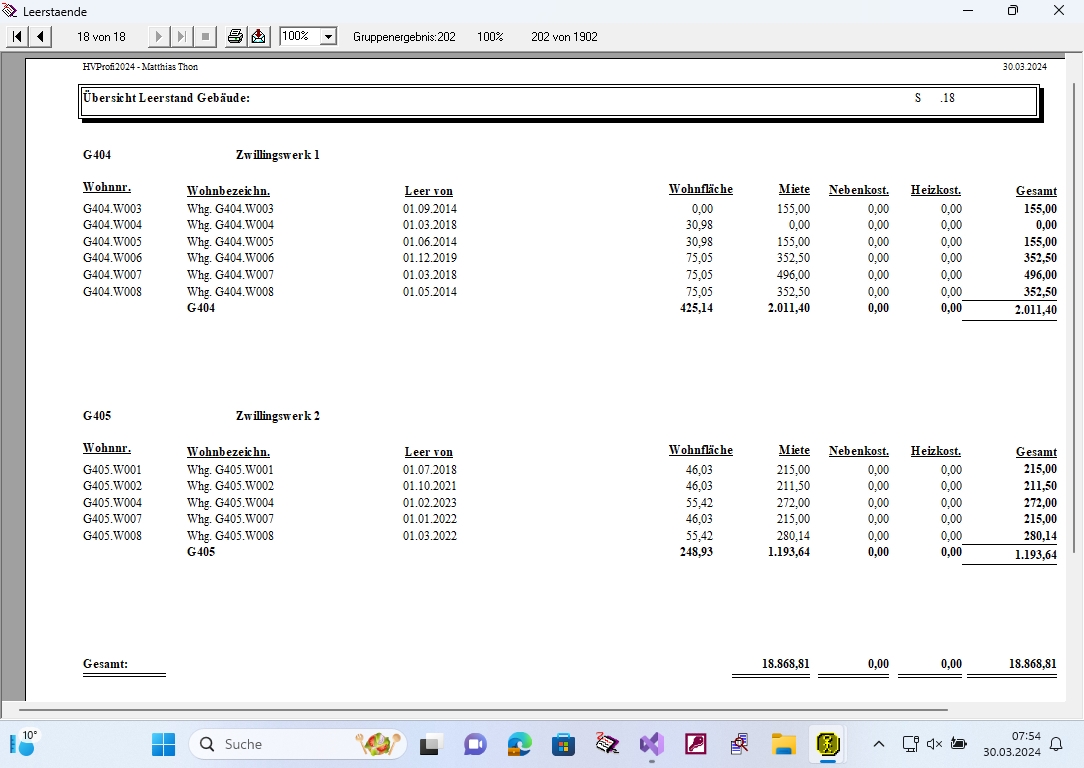Click the yellow HVProfi taskbar icon

pos(828,744)
